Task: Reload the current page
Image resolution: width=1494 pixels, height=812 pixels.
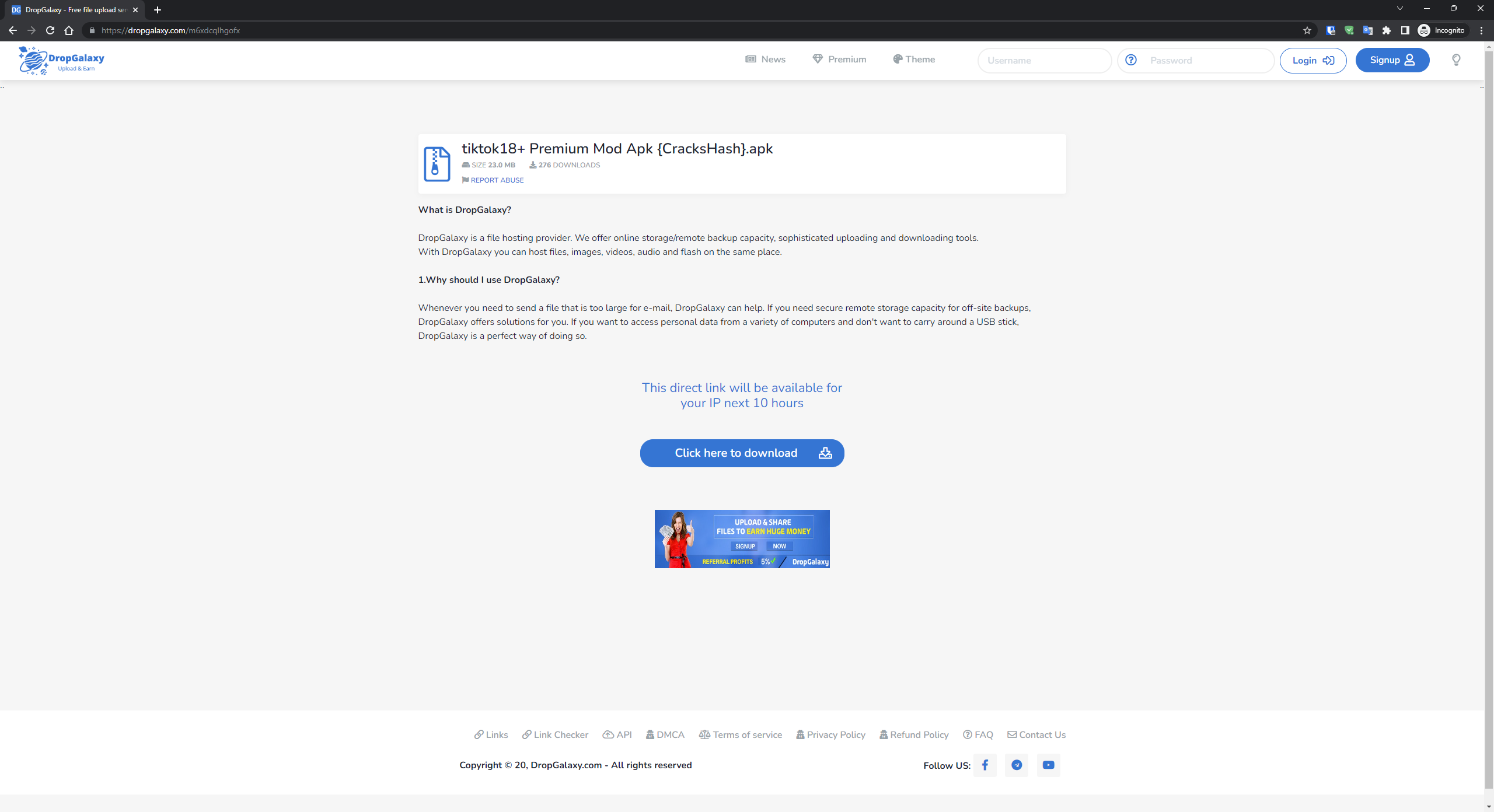Action: (x=50, y=30)
